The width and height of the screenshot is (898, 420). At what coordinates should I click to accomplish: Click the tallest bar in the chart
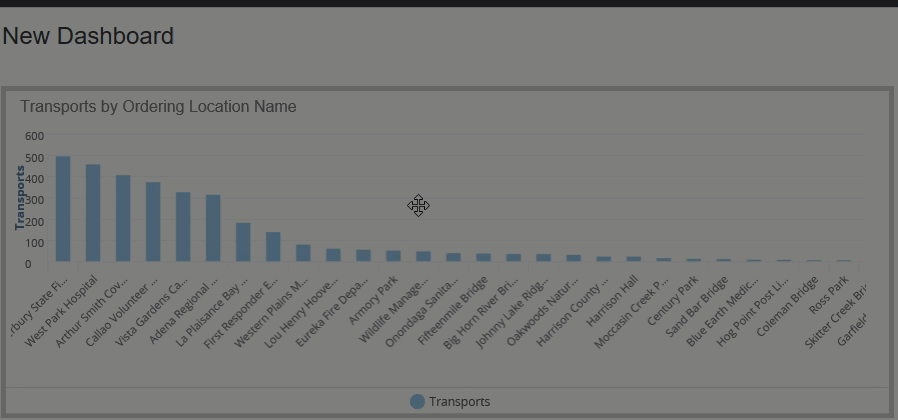[63, 209]
